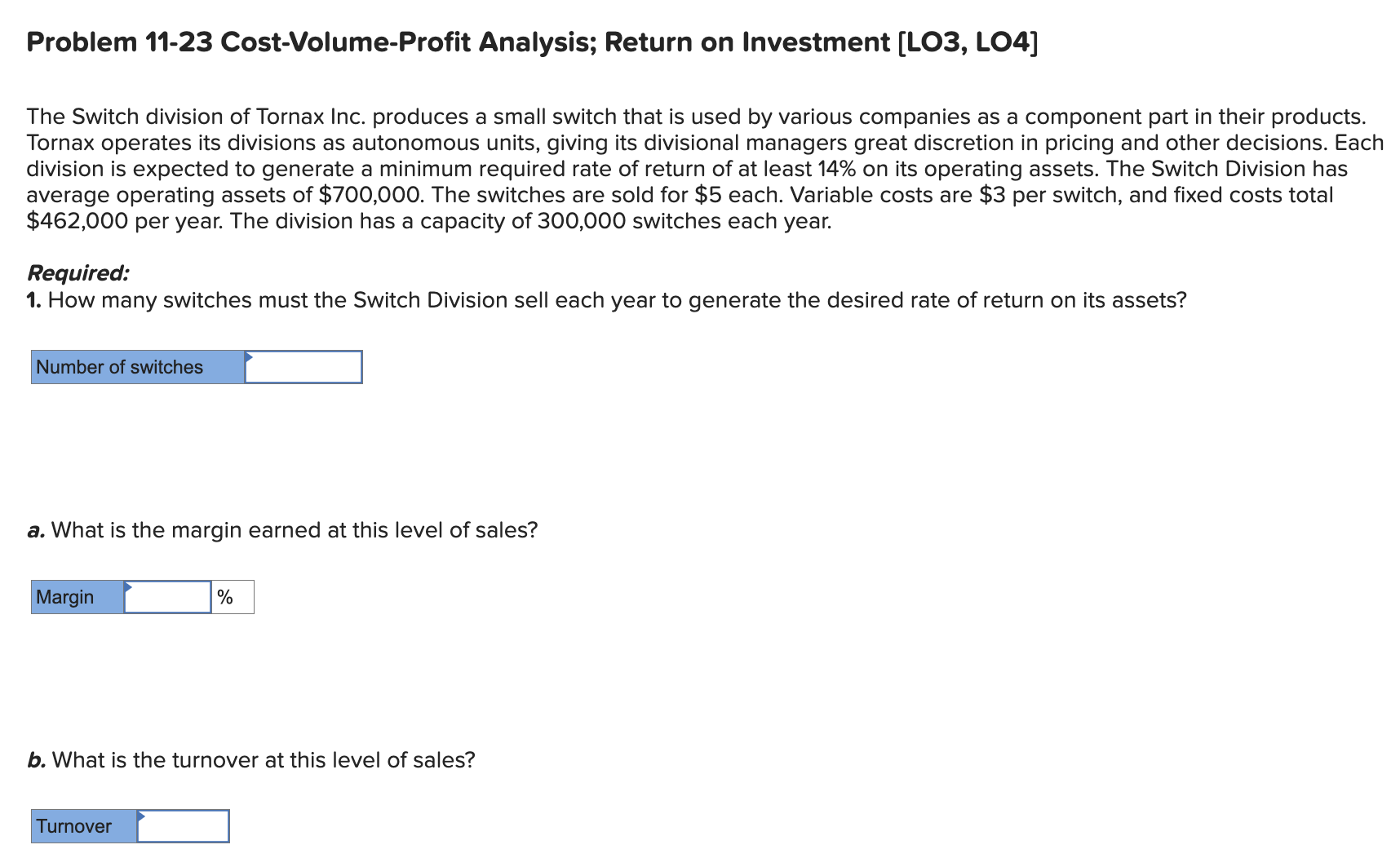Click inside the Turnover input box
Screen dimensions: 1400x858
pyautogui.click(x=185, y=826)
